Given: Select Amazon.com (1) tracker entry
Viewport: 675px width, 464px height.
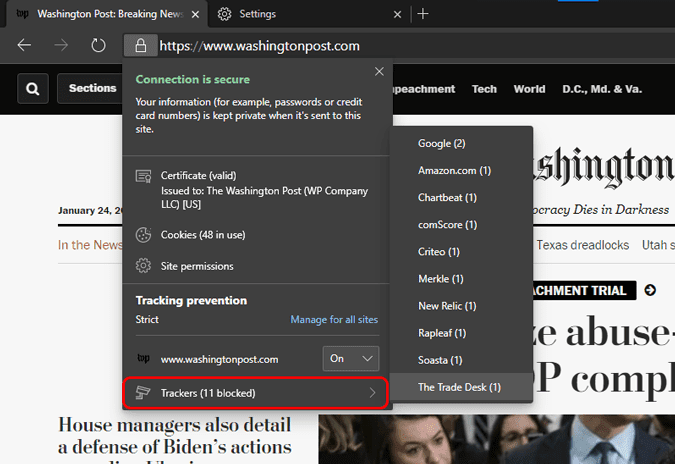Looking at the screenshot, I should (461, 171).
